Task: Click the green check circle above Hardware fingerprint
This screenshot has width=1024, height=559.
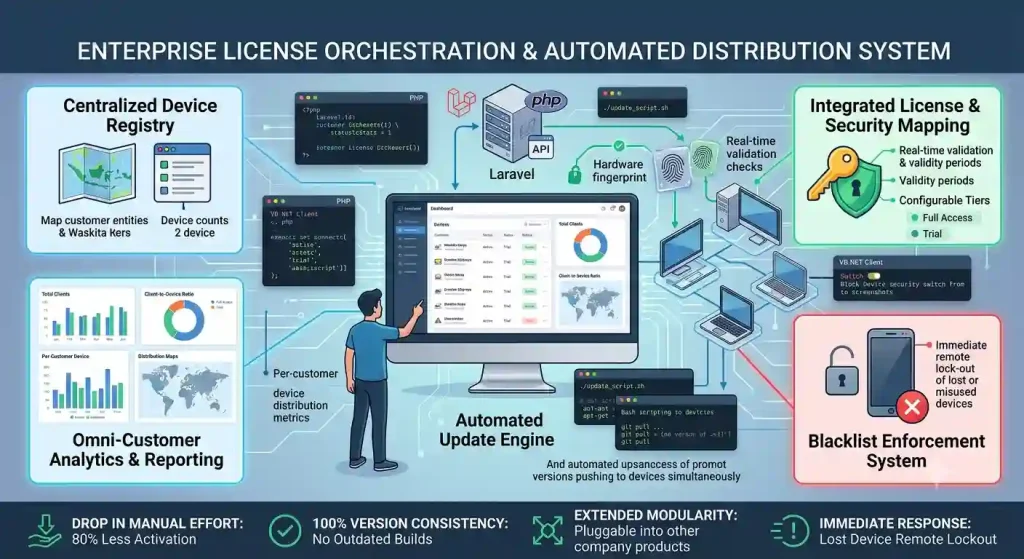Action: coord(619,146)
